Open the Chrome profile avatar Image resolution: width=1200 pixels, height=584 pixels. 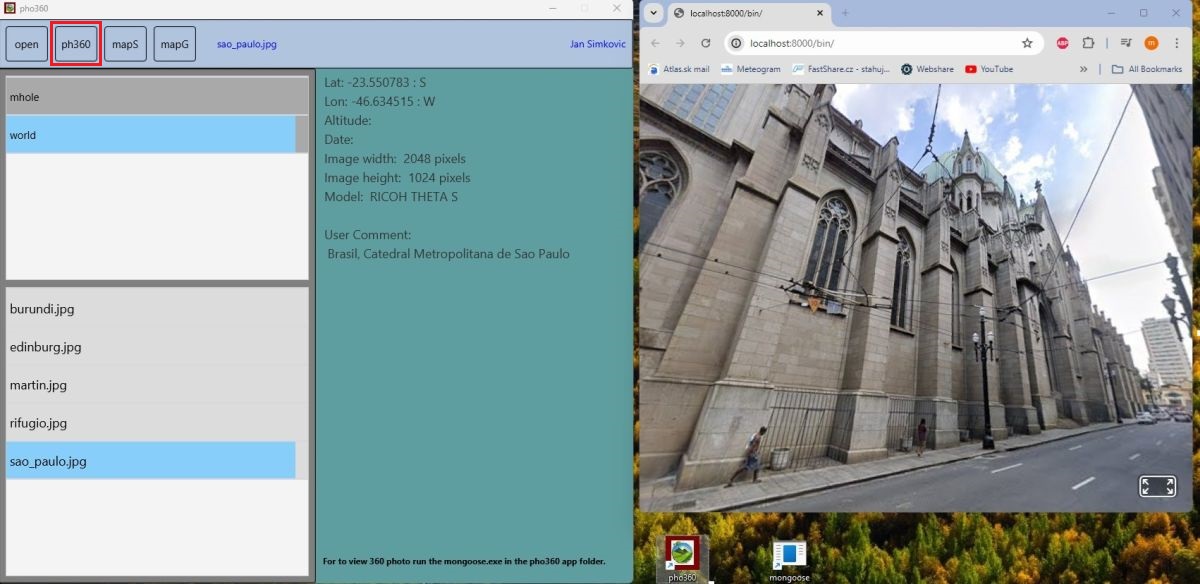coord(1151,43)
